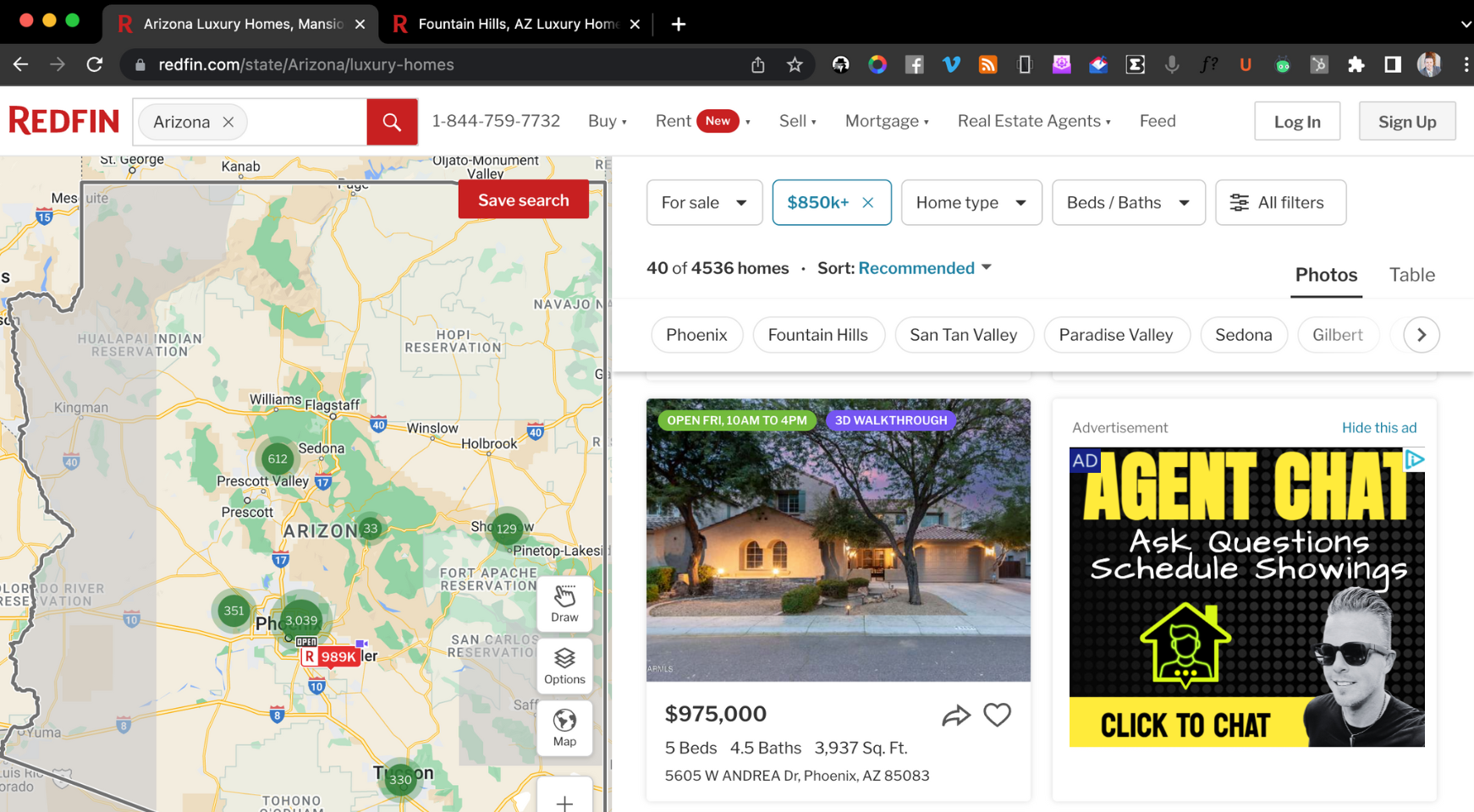Open the Feed link

1158,121
